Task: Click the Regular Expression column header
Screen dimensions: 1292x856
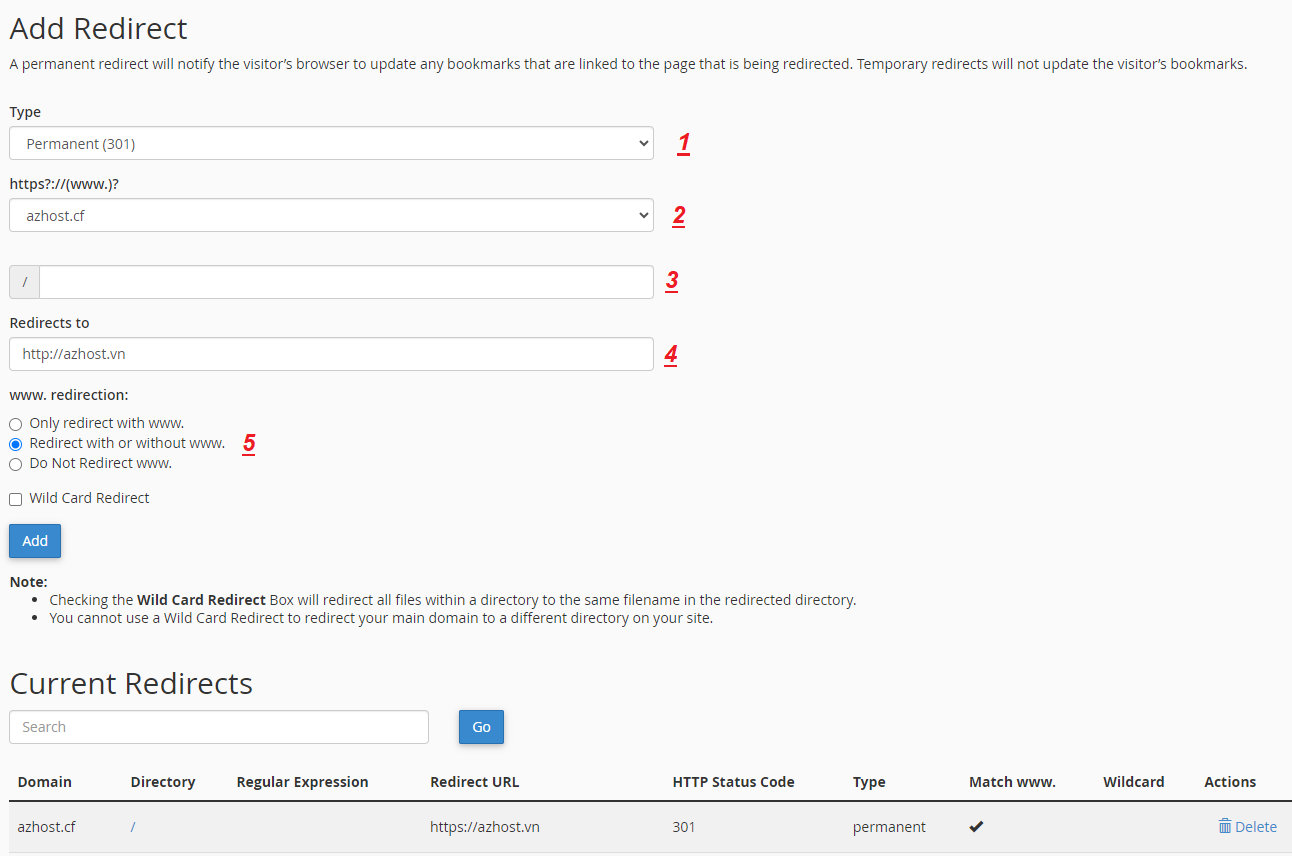Action: (x=302, y=782)
